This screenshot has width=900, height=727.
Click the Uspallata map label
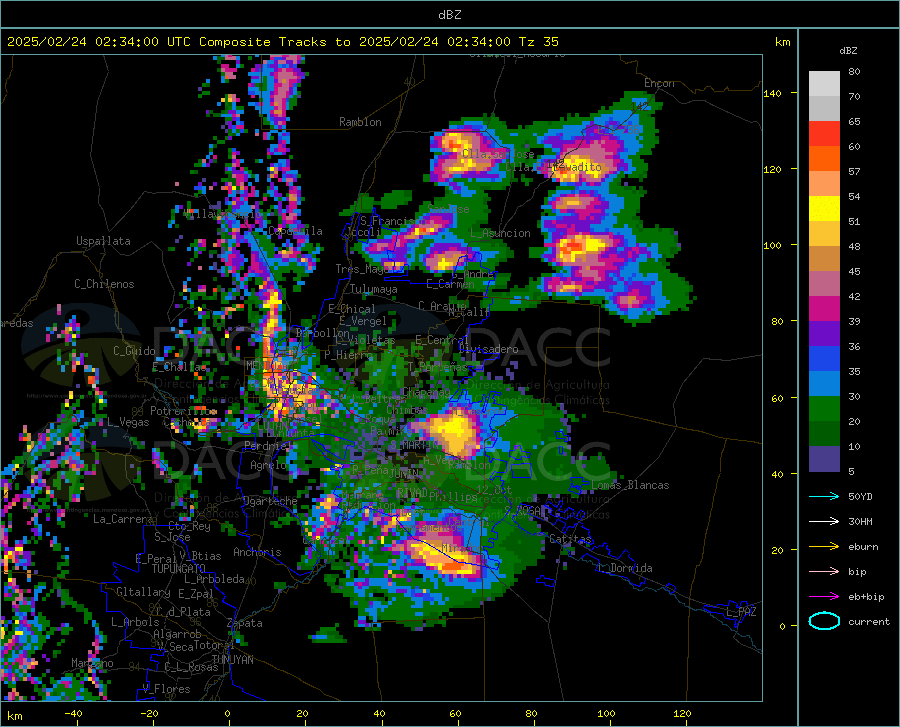click(x=103, y=241)
